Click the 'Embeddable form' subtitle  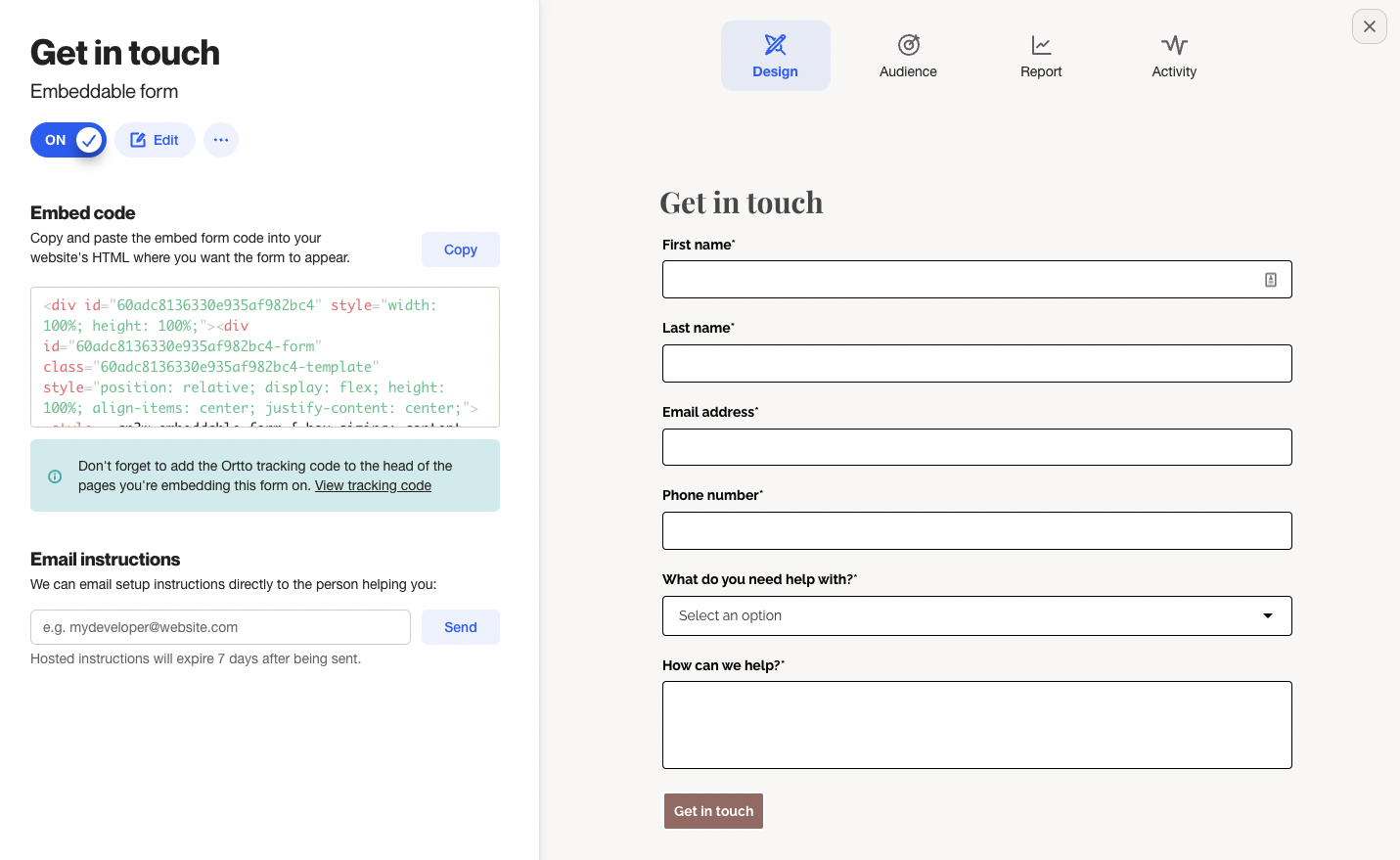click(105, 92)
